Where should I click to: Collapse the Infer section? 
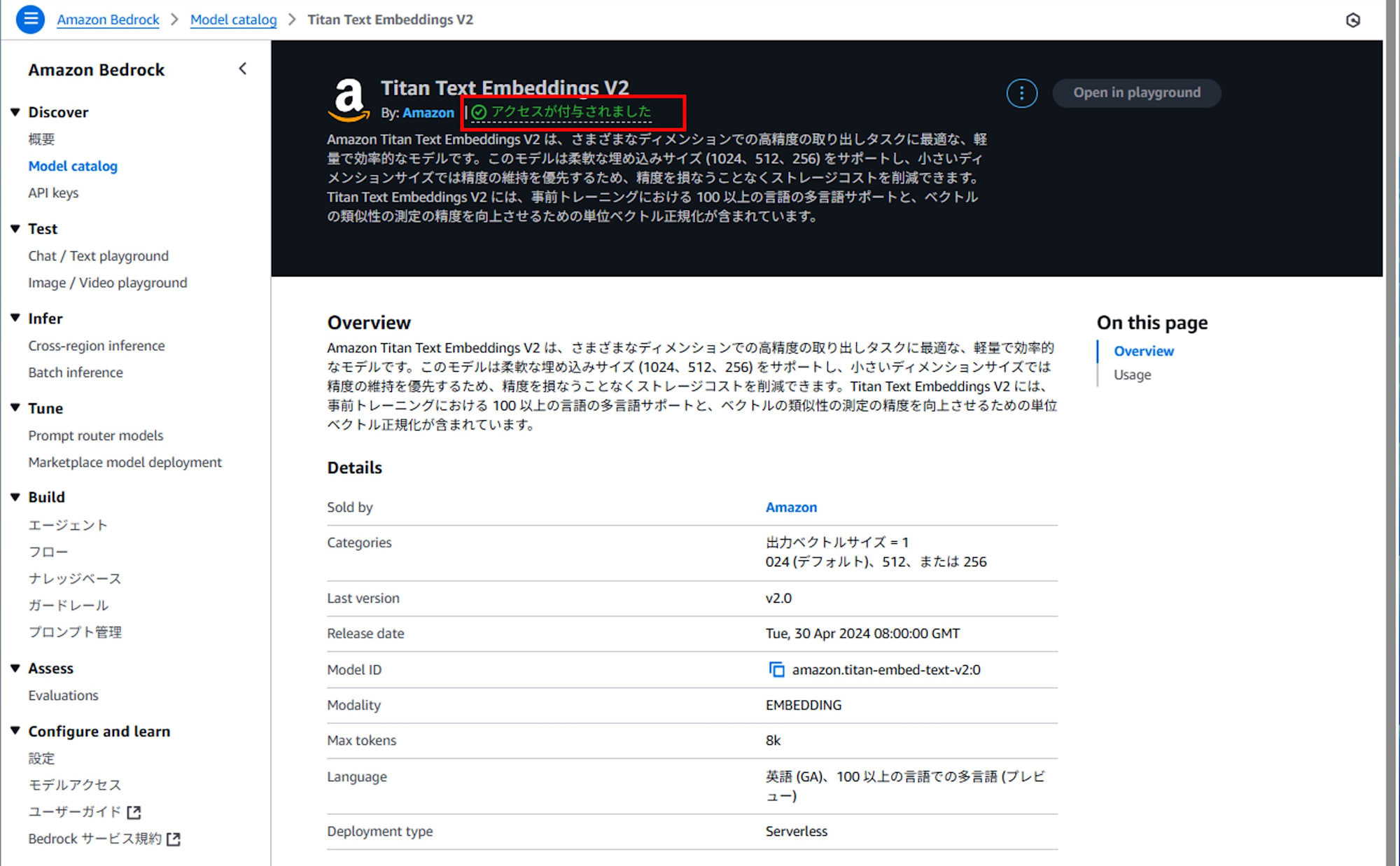[15, 319]
